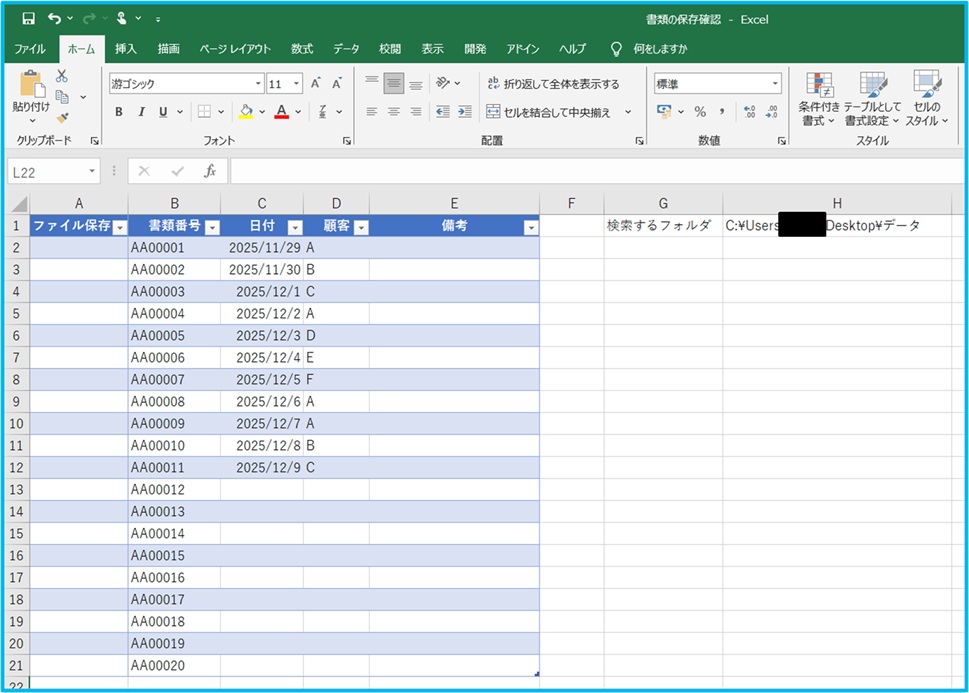Viewport: 969px width, 693px height.
Task: Switch to the 挿入 ribbon tab
Action: pyautogui.click(x=126, y=49)
